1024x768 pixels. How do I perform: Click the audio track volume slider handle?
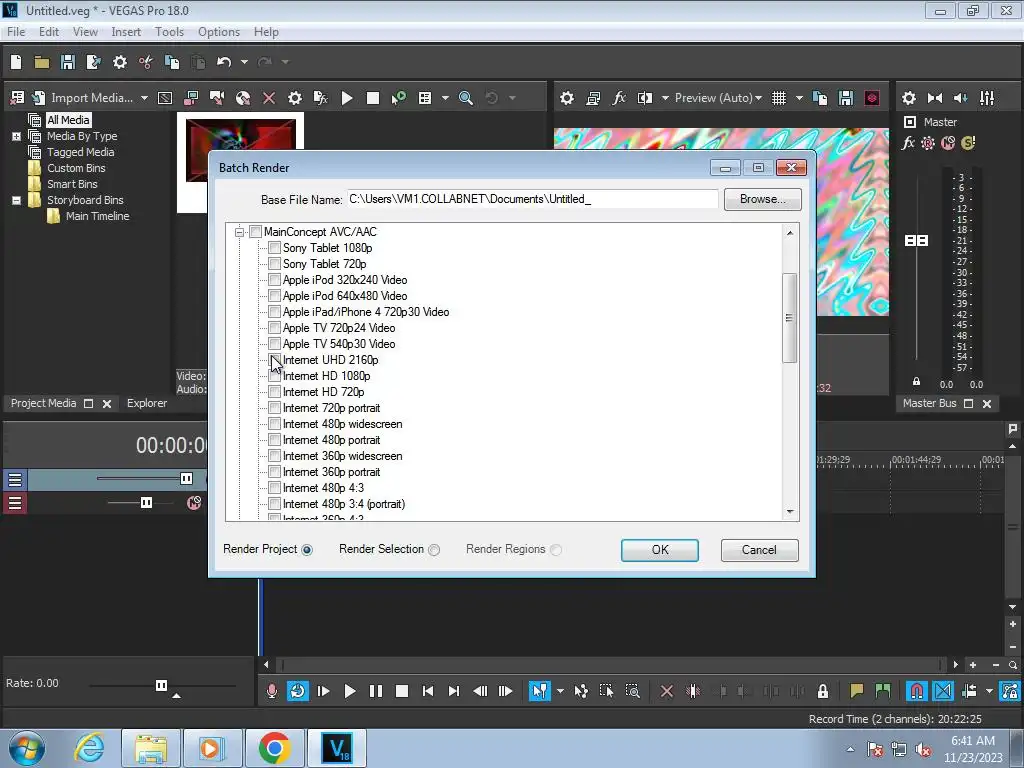[x=146, y=502]
